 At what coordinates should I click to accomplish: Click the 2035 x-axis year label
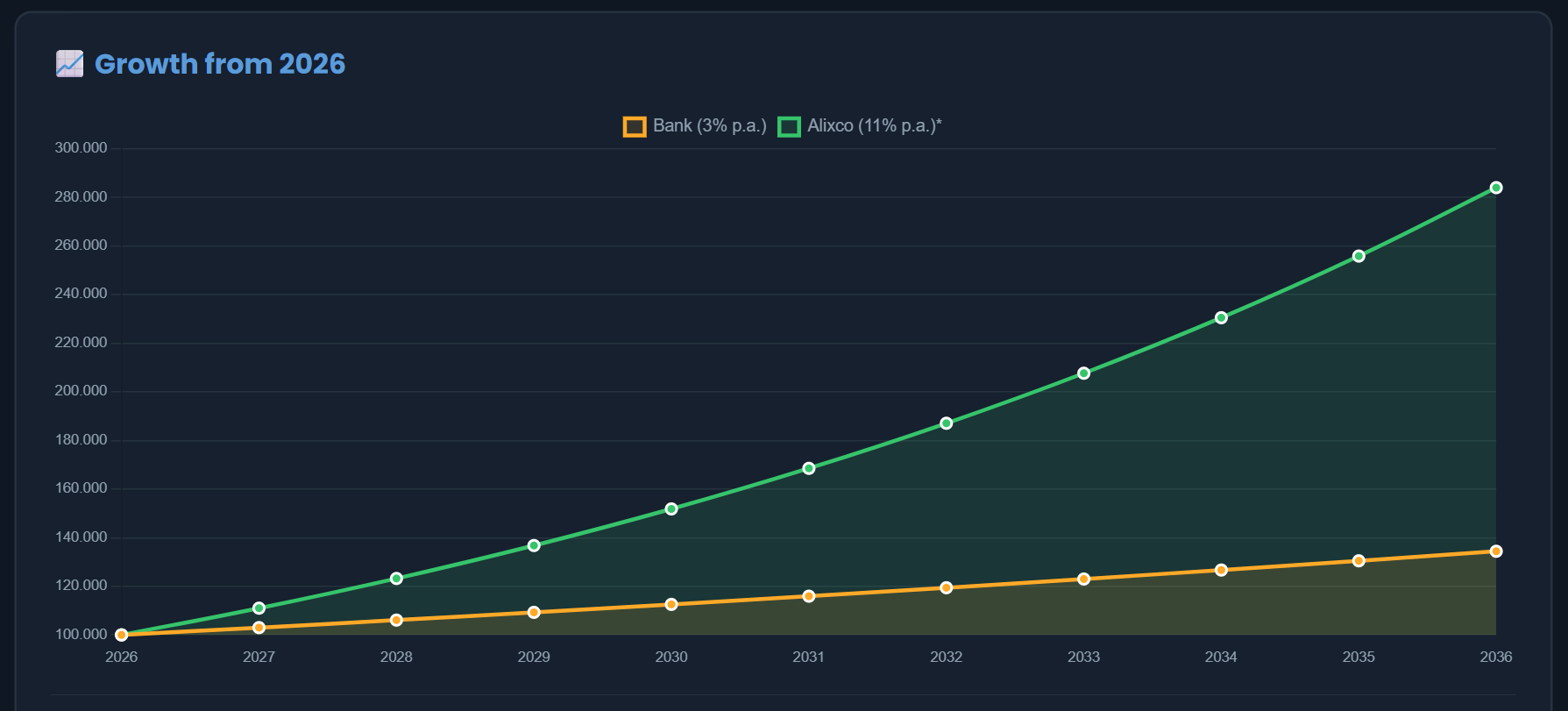pos(1359,657)
